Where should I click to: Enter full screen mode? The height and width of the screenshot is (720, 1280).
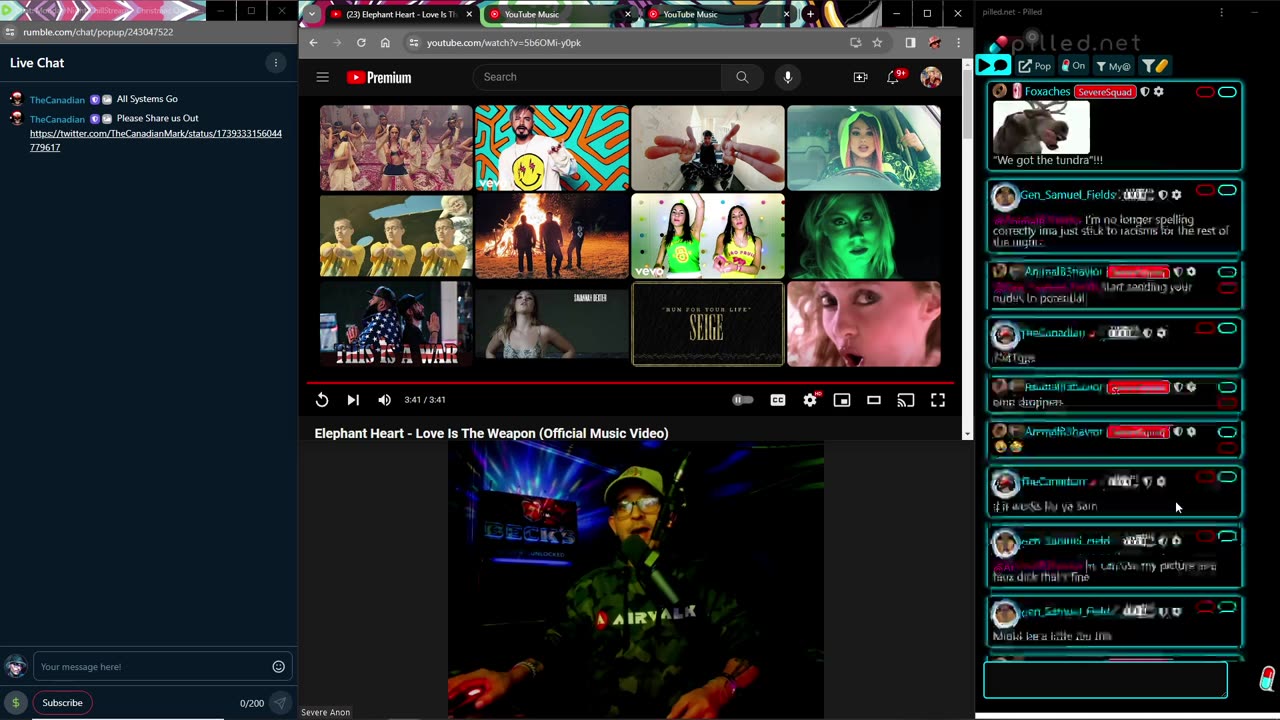point(938,400)
